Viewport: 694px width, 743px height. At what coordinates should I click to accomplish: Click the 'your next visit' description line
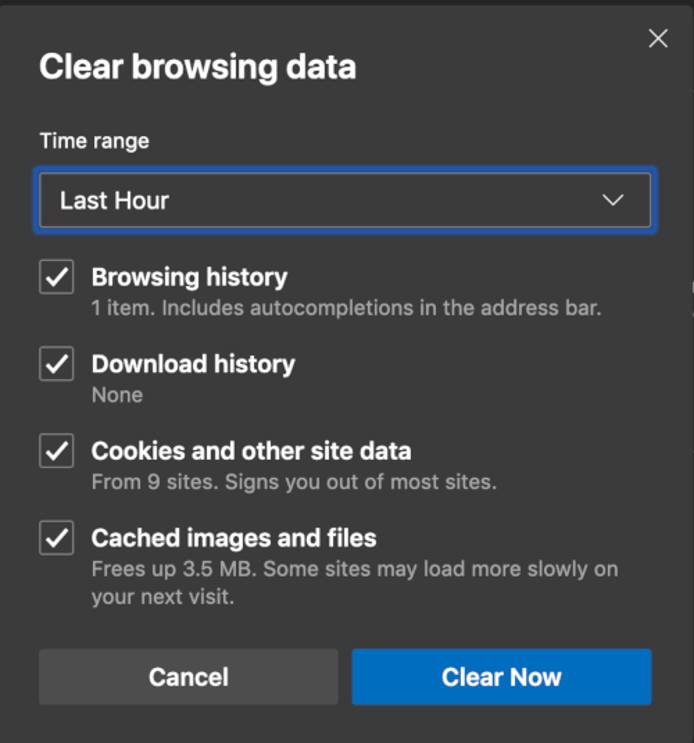pyautogui.click(x=162, y=597)
